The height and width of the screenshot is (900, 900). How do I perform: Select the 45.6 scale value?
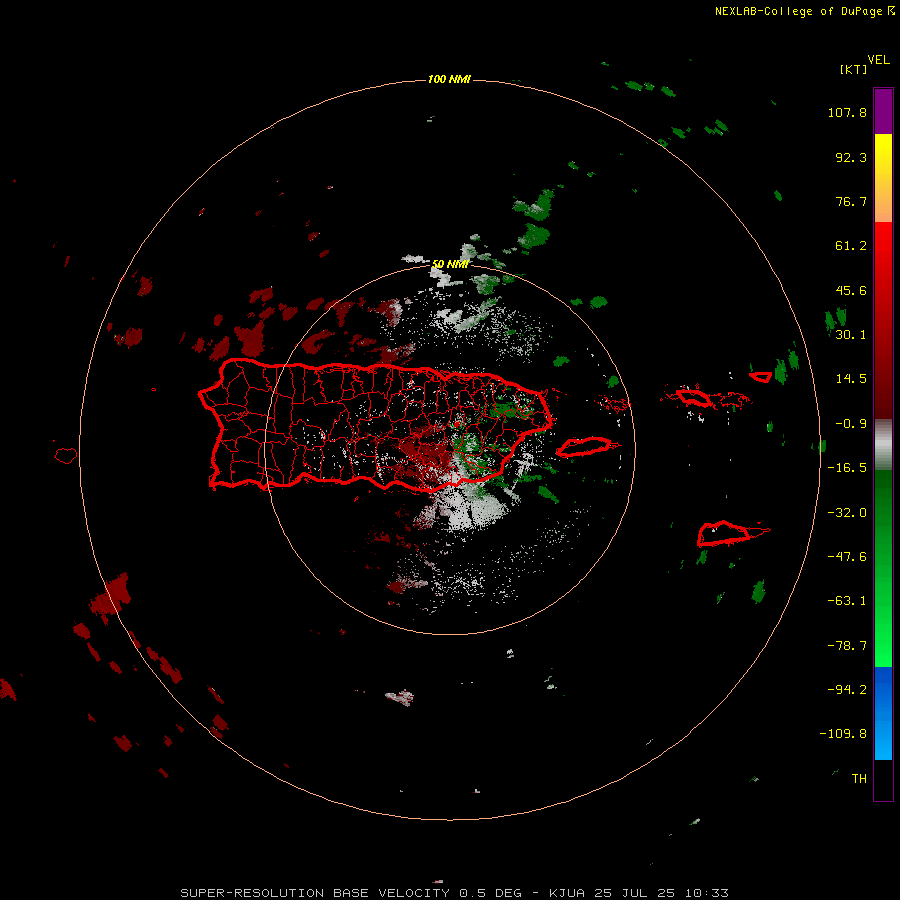click(851, 290)
